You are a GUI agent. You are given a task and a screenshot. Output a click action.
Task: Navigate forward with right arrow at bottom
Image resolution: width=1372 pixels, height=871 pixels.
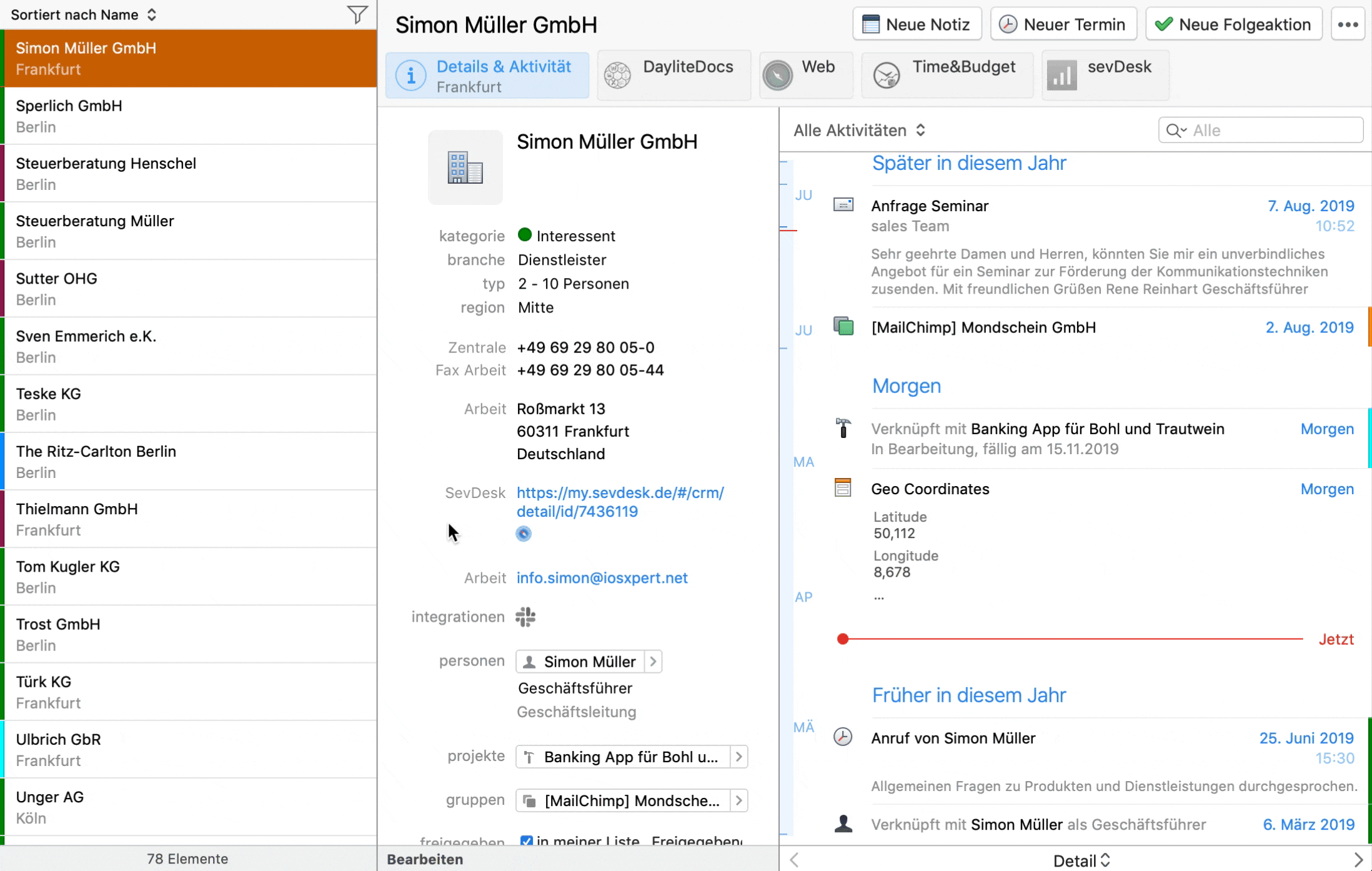point(1358,860)
